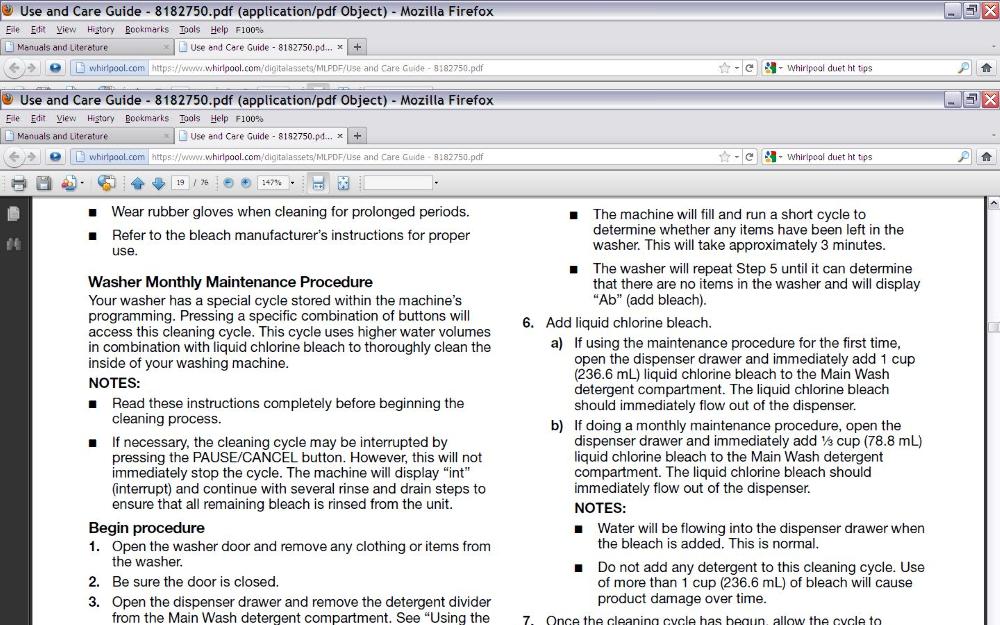Click the bookmark star in the background window
This screenshot has width=1000, height=625.
coord(724,68)
